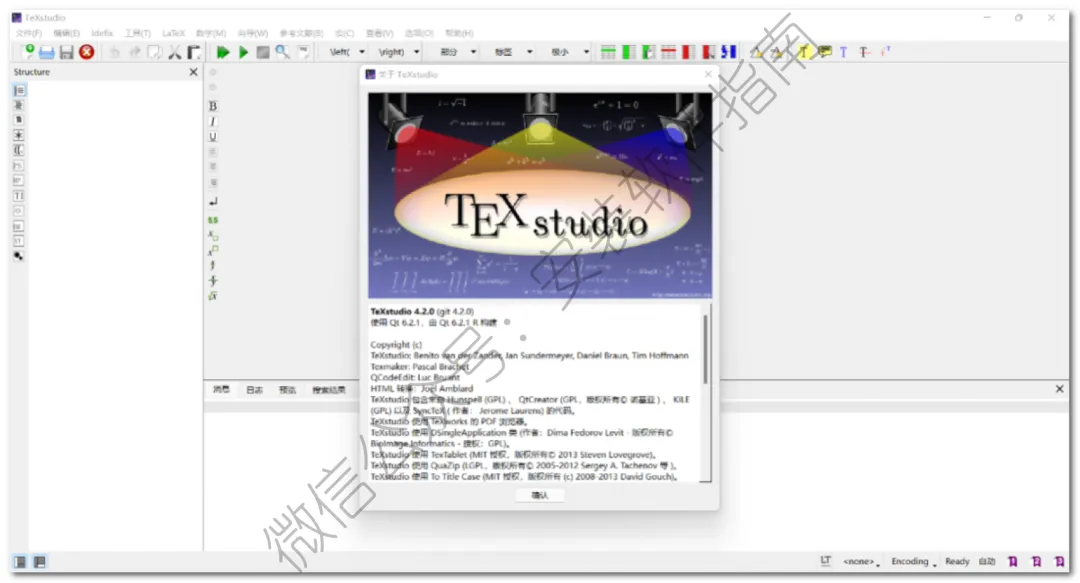
Task: Confirm the About dialog with 确认 button
Action: point(540,495)
